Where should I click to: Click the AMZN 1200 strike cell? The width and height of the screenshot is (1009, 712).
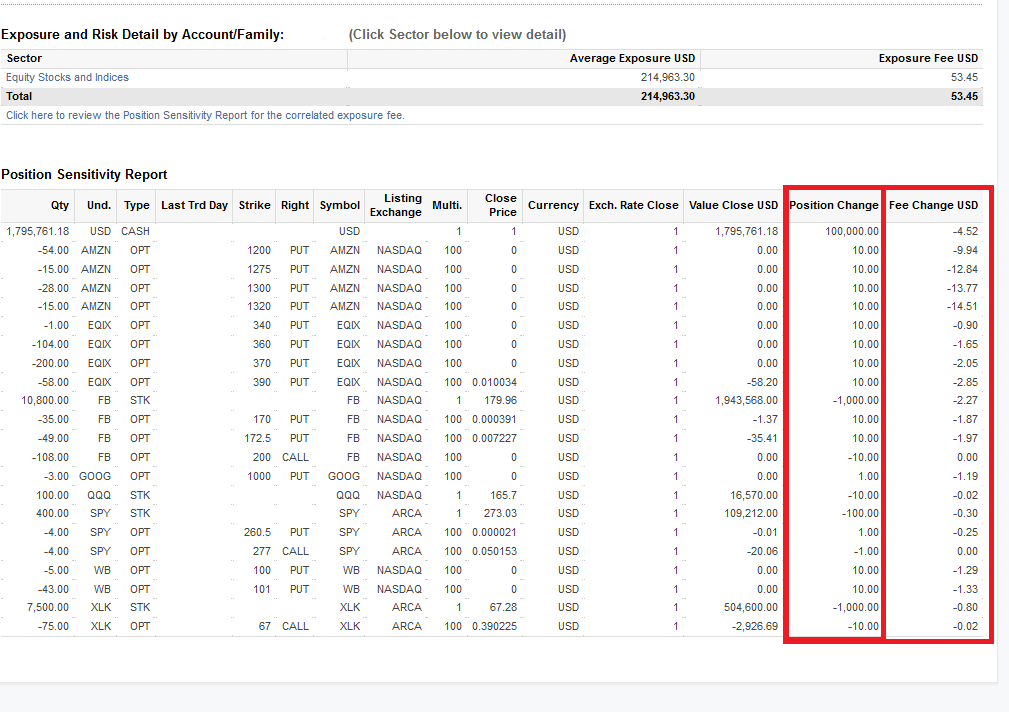pyautogui.click(x=259, y=250)
